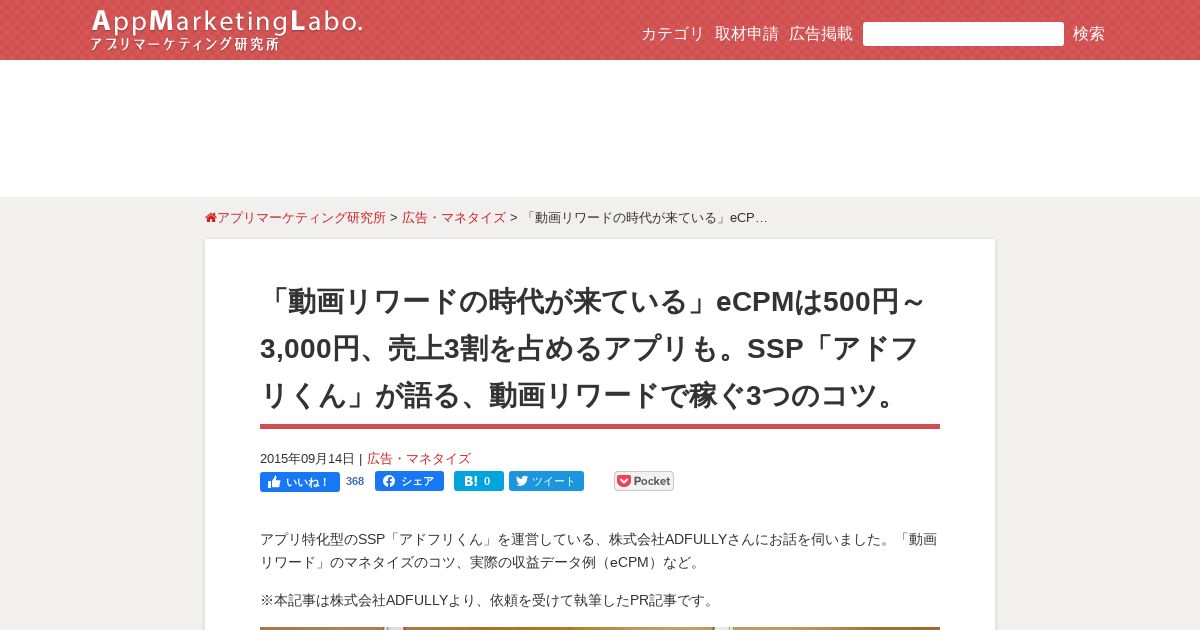Click the date 2015年09月14日
Viewport: 1200px width, 630px height.
(x=307, y=459)
